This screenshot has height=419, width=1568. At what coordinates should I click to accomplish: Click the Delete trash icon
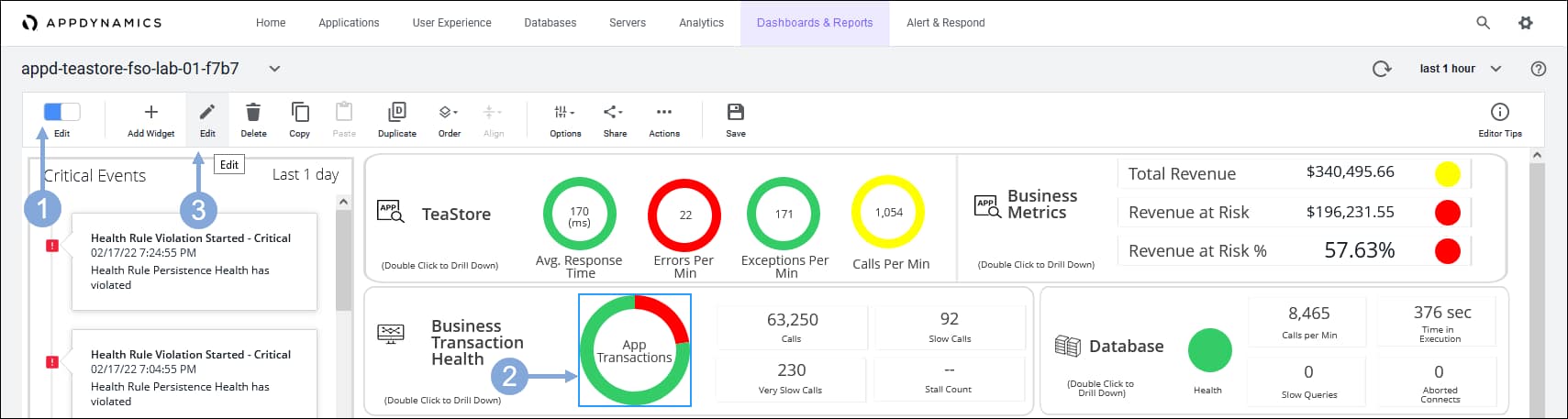pyautogui.click(x=253, y=112)
